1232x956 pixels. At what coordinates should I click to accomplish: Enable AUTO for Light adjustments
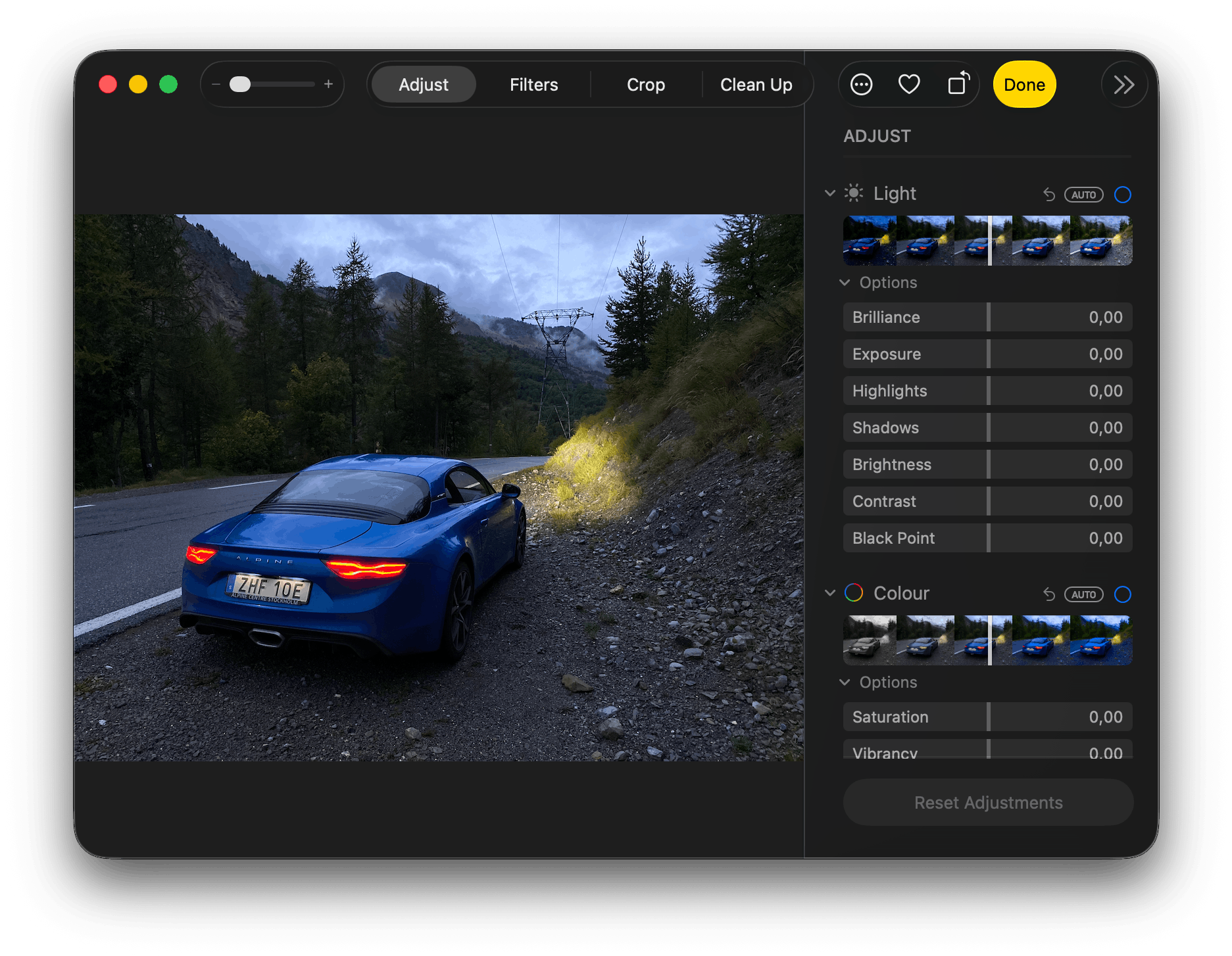pos(1083,195)
